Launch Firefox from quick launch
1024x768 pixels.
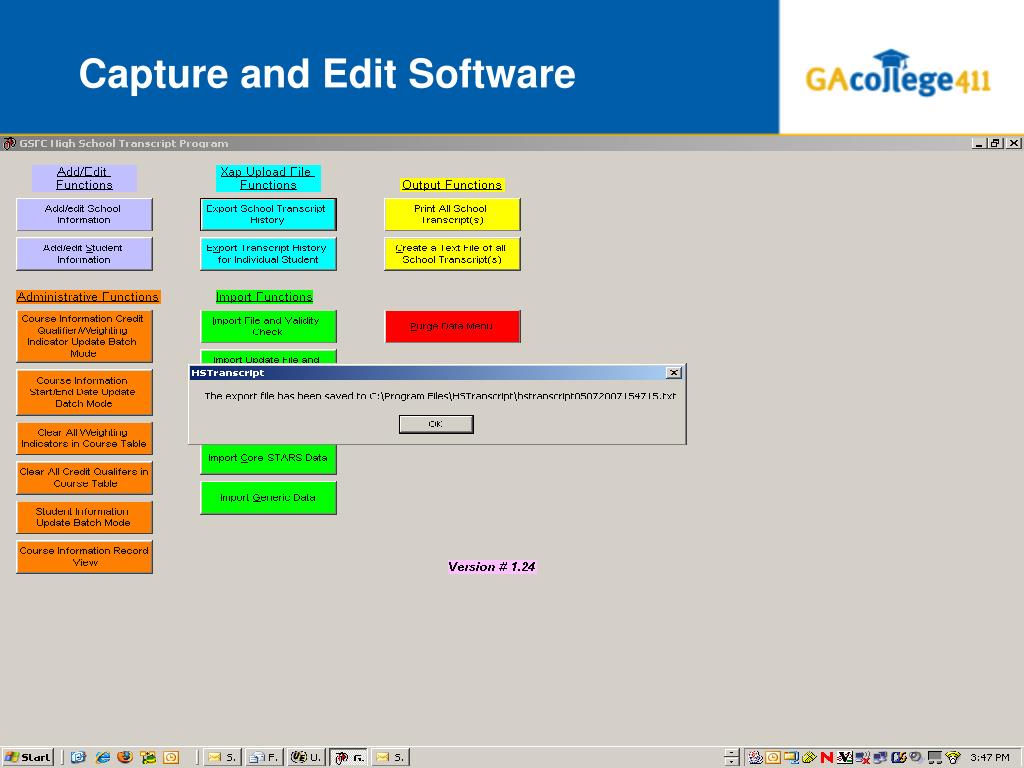pyautogui.click(x=125, y=757)
